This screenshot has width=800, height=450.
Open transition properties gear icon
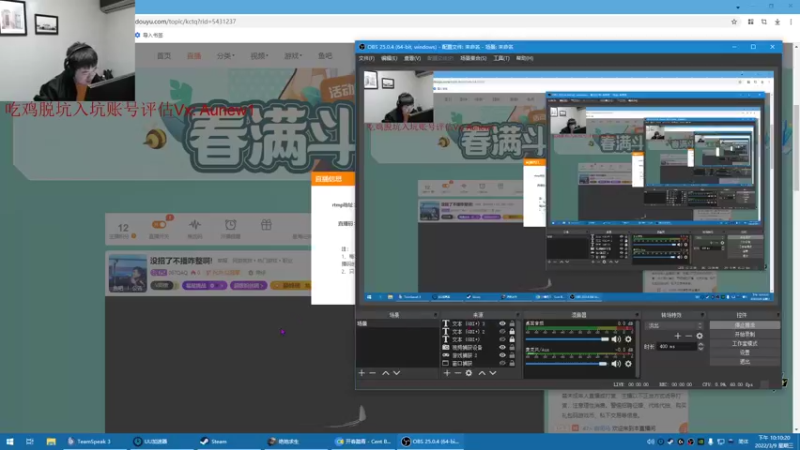(x=699, y=336)
